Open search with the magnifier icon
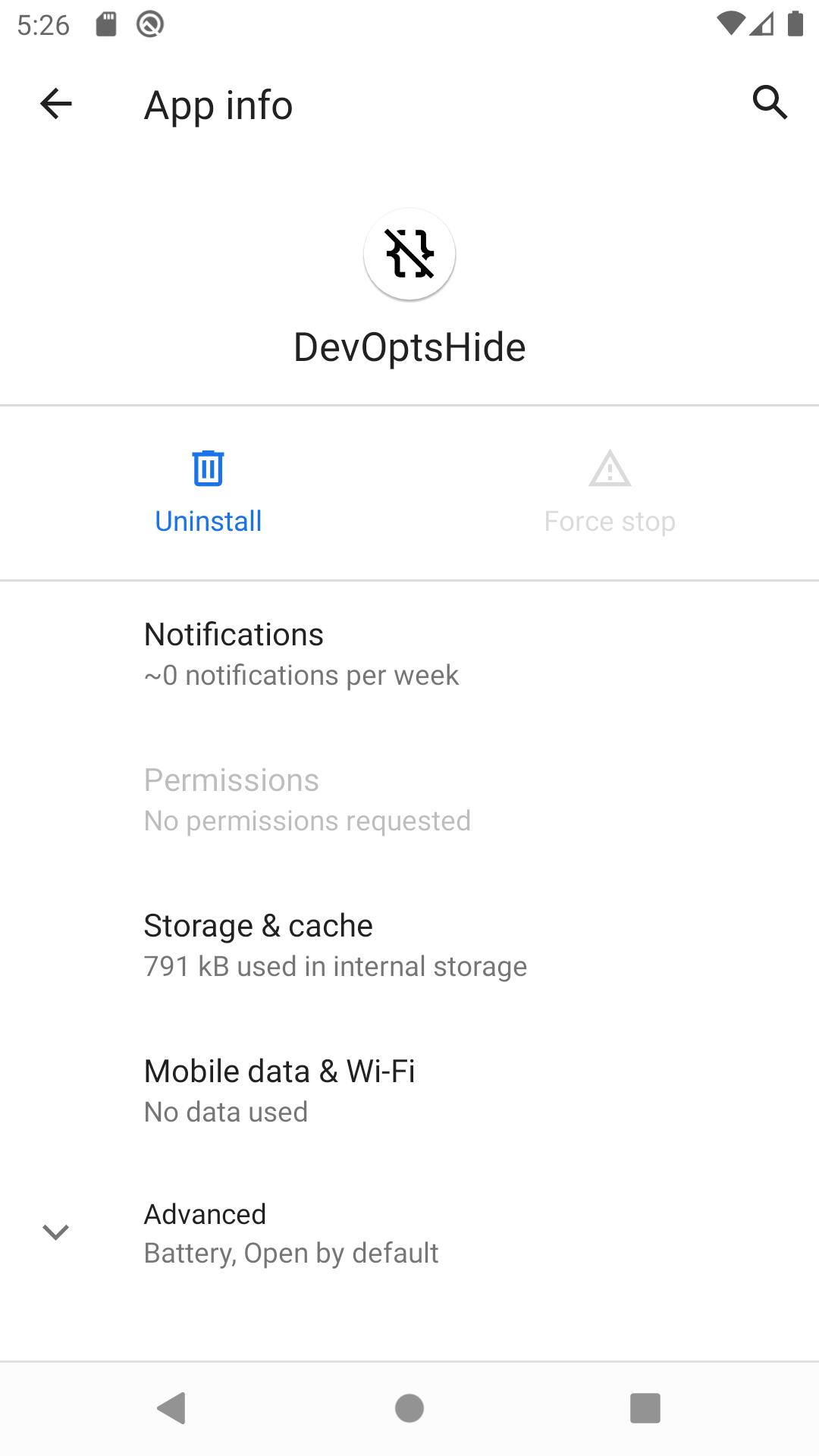The width and height of the screenshot is (819, 1456). click(x=770, y=102)
